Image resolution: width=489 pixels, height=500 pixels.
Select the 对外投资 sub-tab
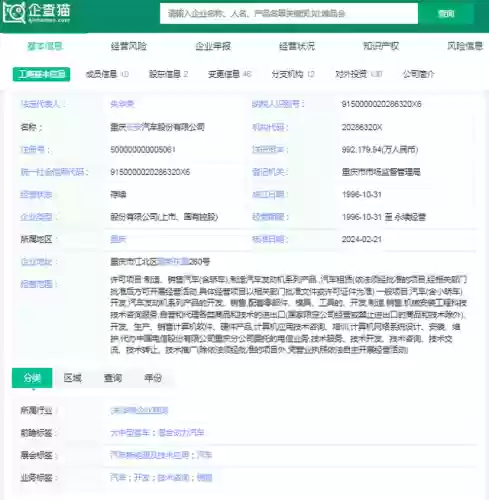coord(359,74)
